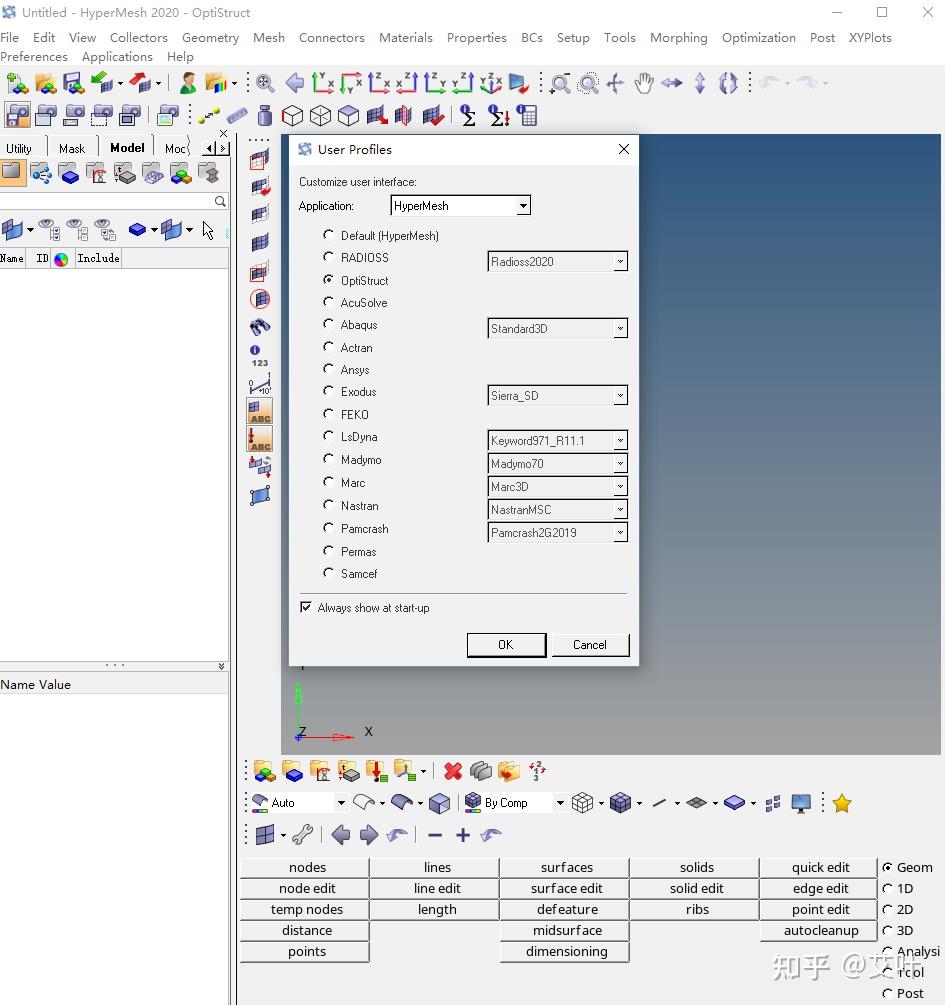This screenshot has height=1005, width=945.
Task: Uncheck Always show at start-up
Action: click(306, 607)
